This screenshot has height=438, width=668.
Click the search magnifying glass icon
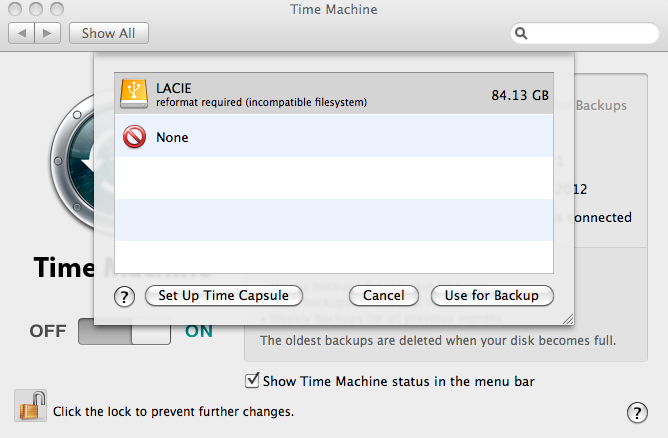pyautogui.click(x=522, y=33)
